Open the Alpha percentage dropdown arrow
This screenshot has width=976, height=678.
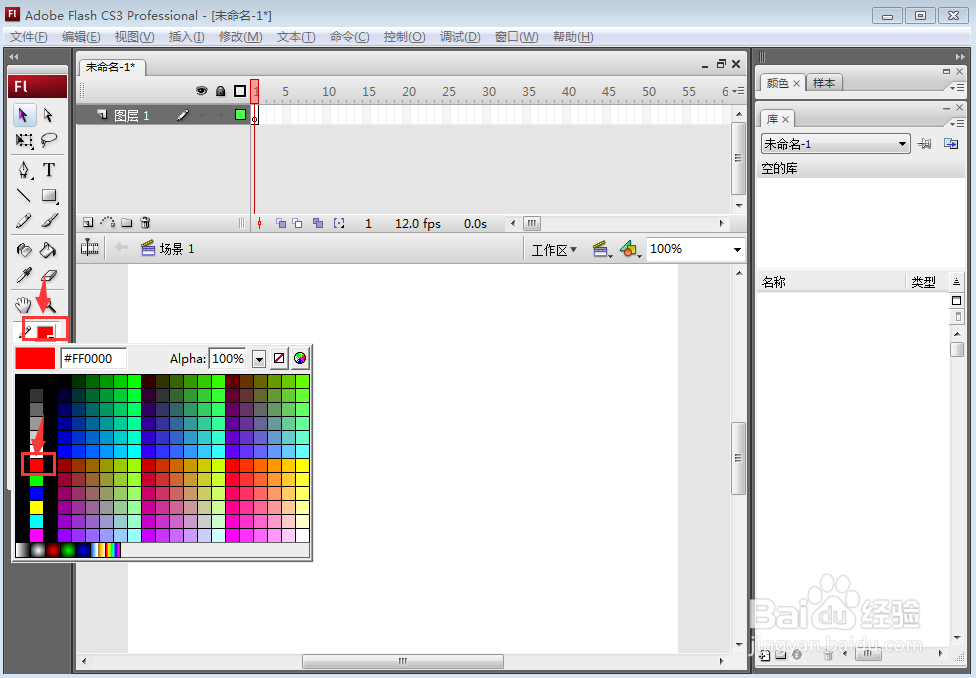(x=259, y=359)
